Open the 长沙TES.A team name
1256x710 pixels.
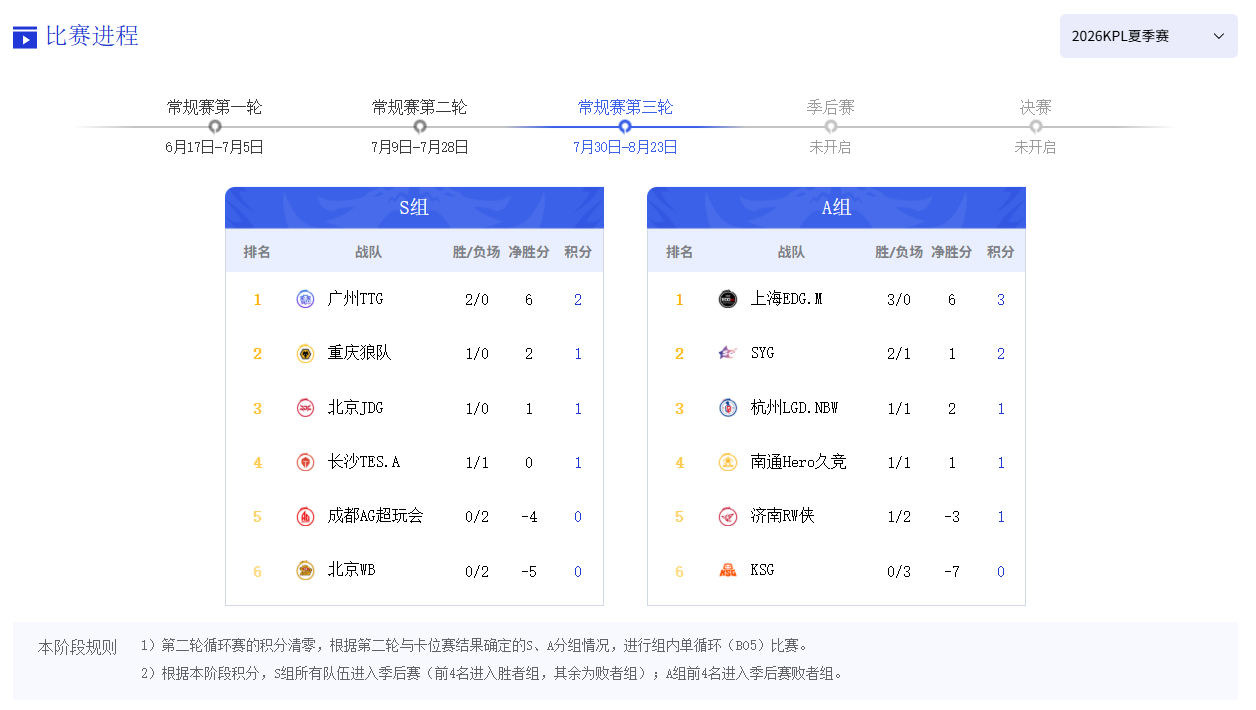(364, 462)
